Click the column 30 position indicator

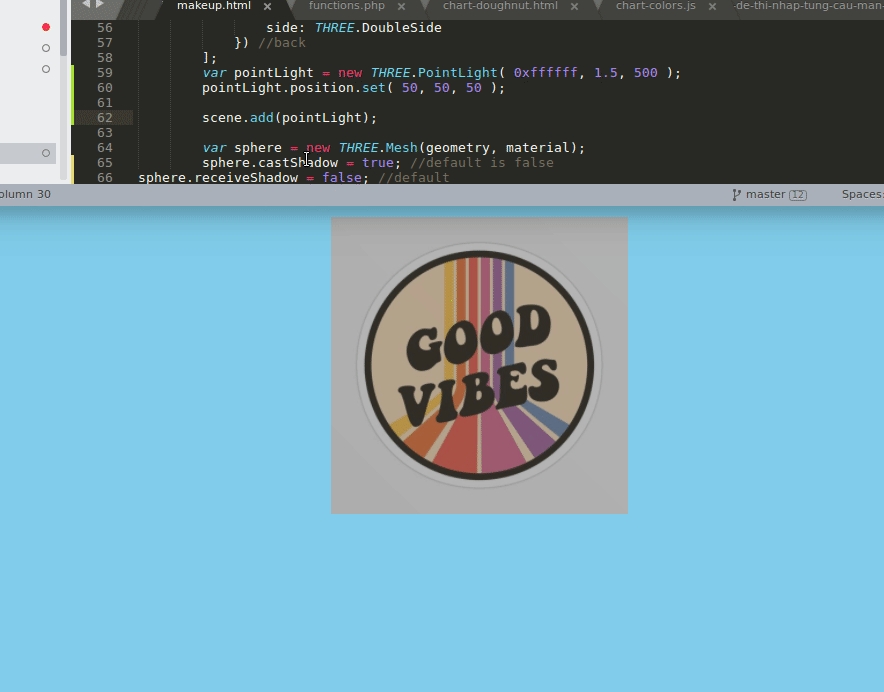click(x=24, y=195)
